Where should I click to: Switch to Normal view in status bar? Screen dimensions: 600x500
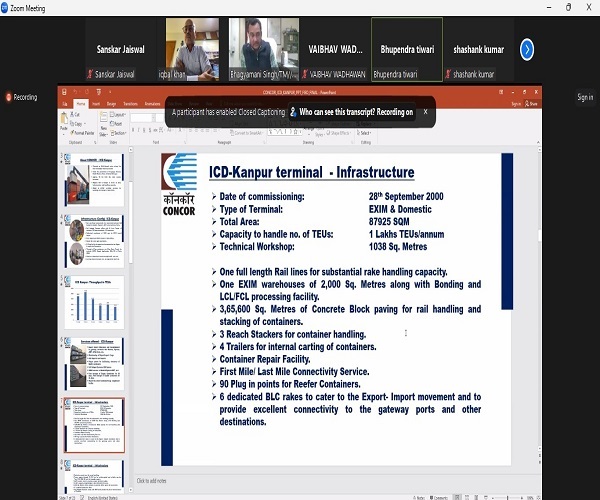tap(457, 497)
